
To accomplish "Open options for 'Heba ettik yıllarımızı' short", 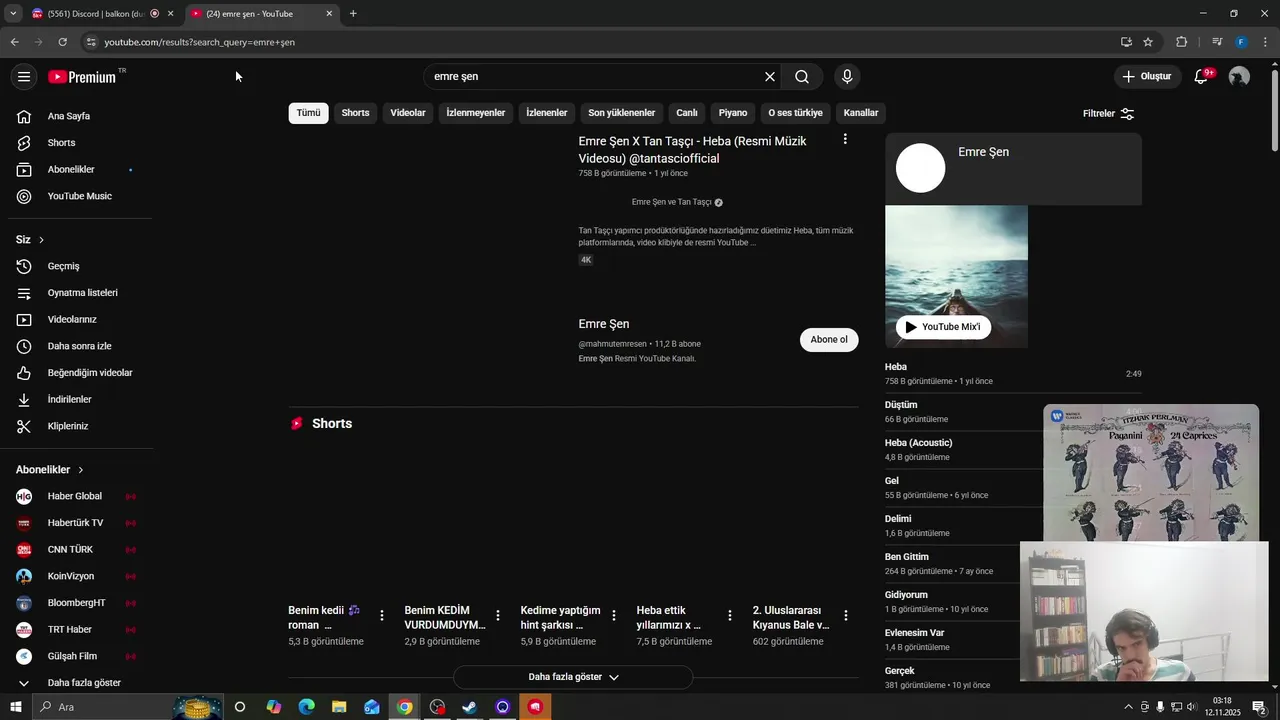I will (x=729, y=616).
